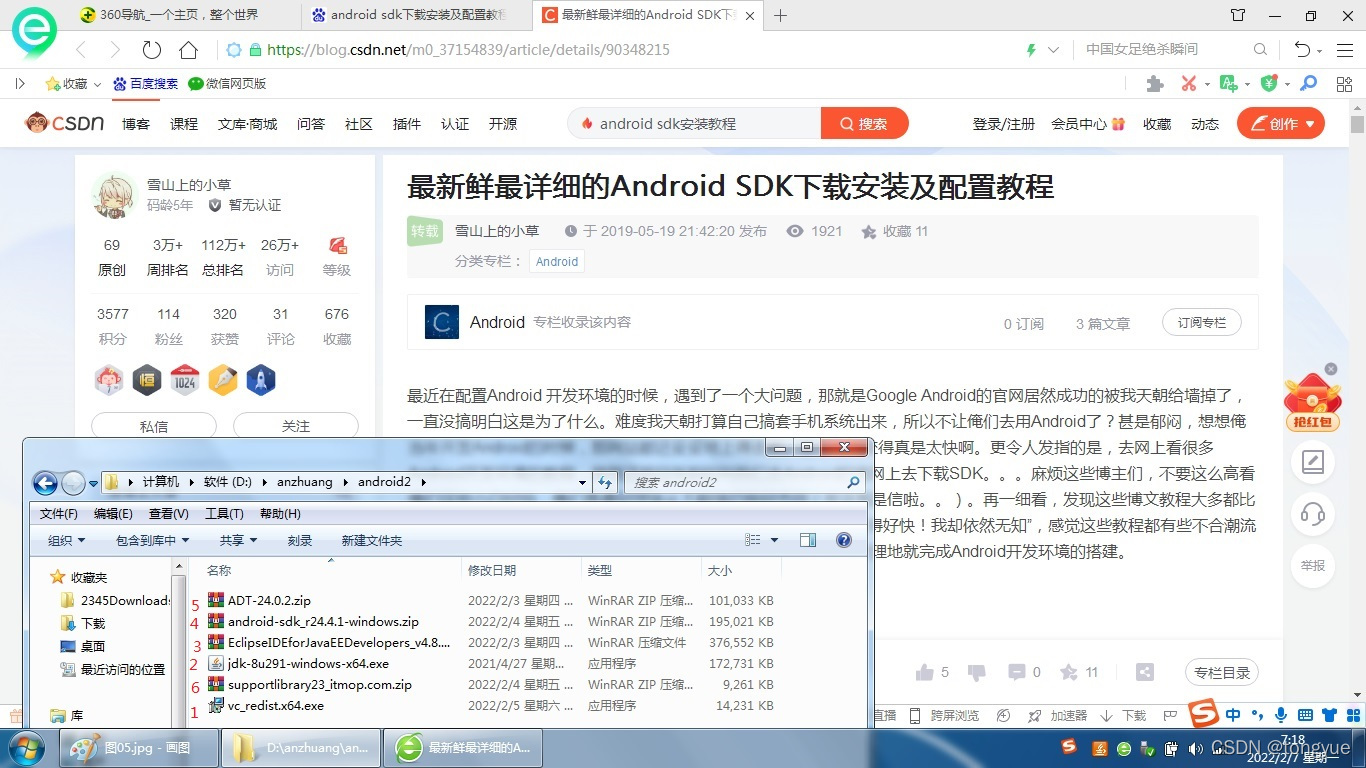
Task: Select file ADT-24.0.2.zip
Action: (269, 601)
